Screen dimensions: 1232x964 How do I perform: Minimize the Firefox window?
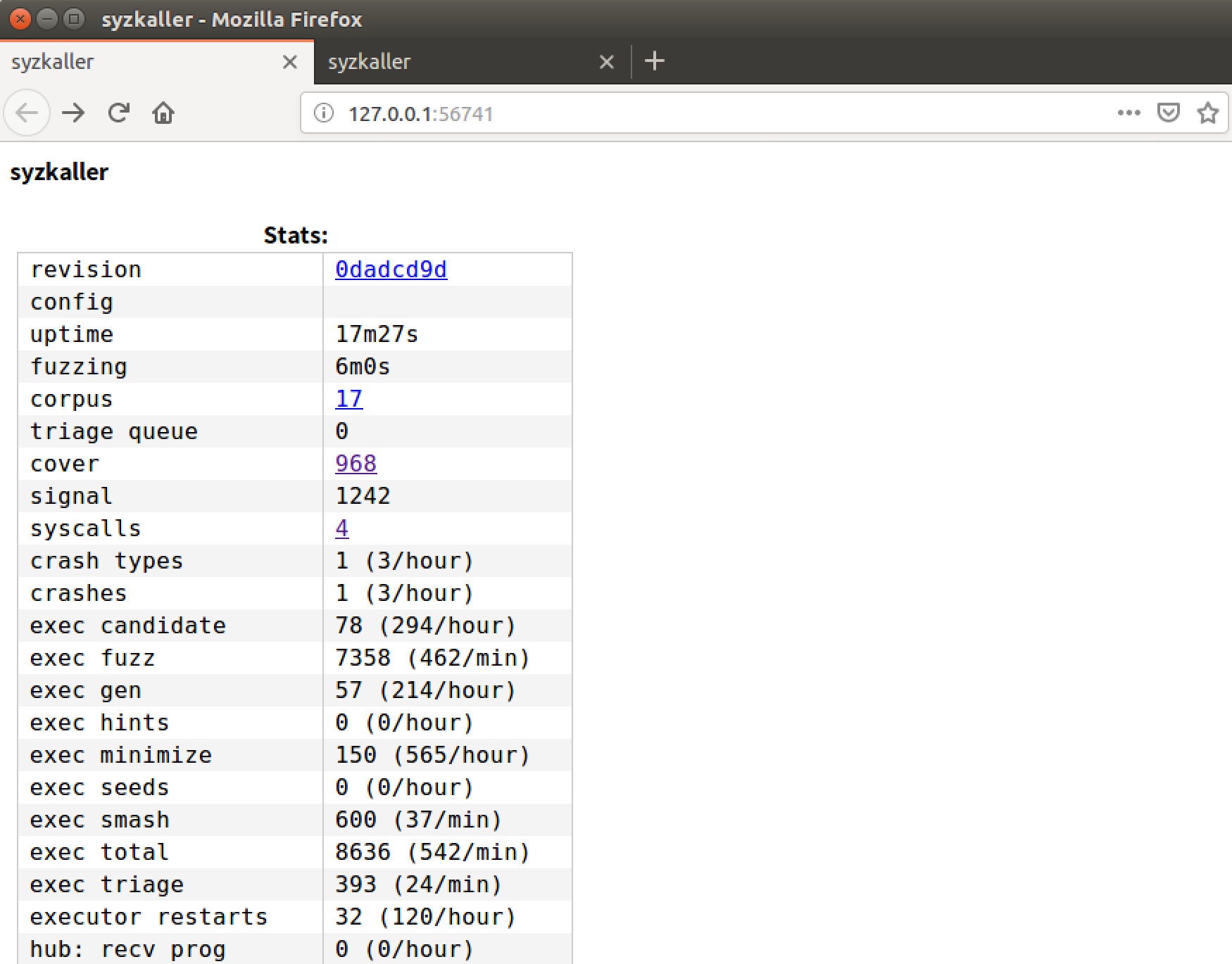(x=46, y=19)
